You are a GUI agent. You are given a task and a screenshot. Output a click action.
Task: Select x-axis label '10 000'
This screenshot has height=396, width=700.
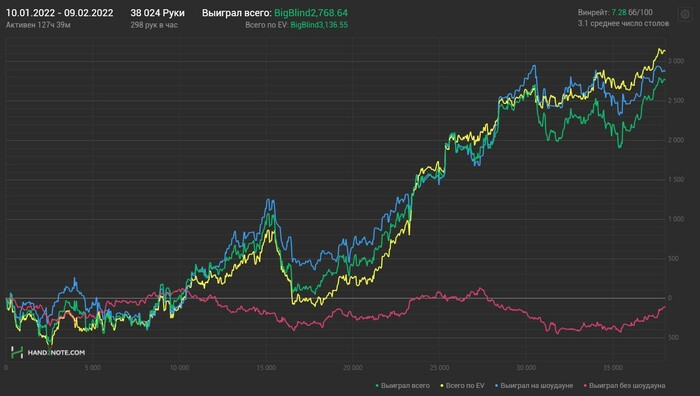(179, 368)
